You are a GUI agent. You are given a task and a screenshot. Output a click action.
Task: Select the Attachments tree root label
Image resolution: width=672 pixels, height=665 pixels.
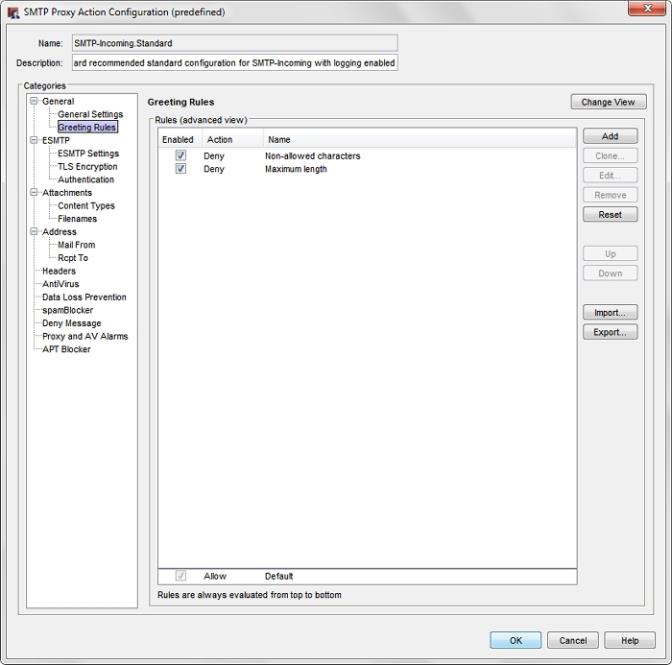pos(67,192)
